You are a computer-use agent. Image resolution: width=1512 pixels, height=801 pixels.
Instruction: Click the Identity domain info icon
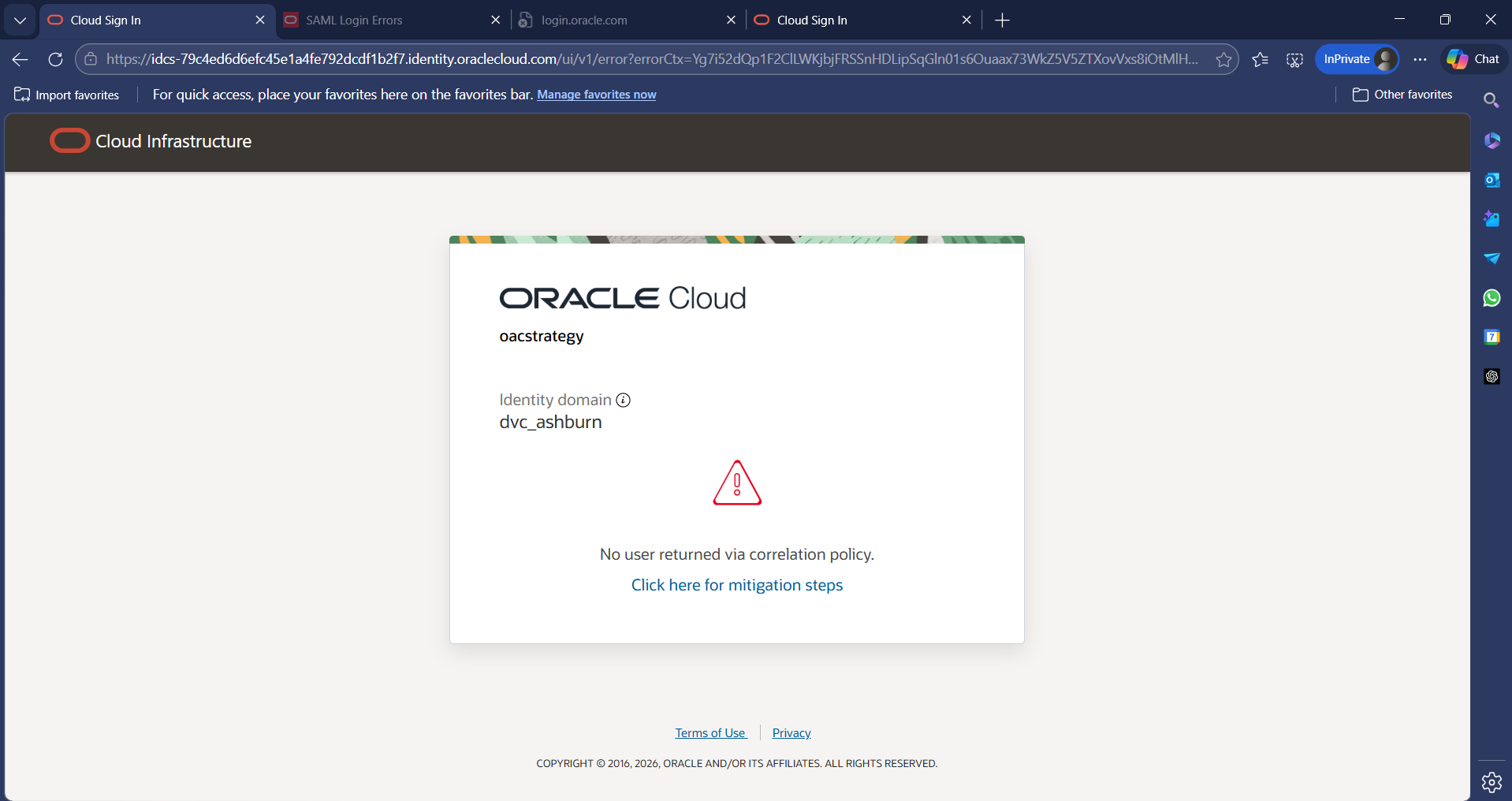click(623, 400)
